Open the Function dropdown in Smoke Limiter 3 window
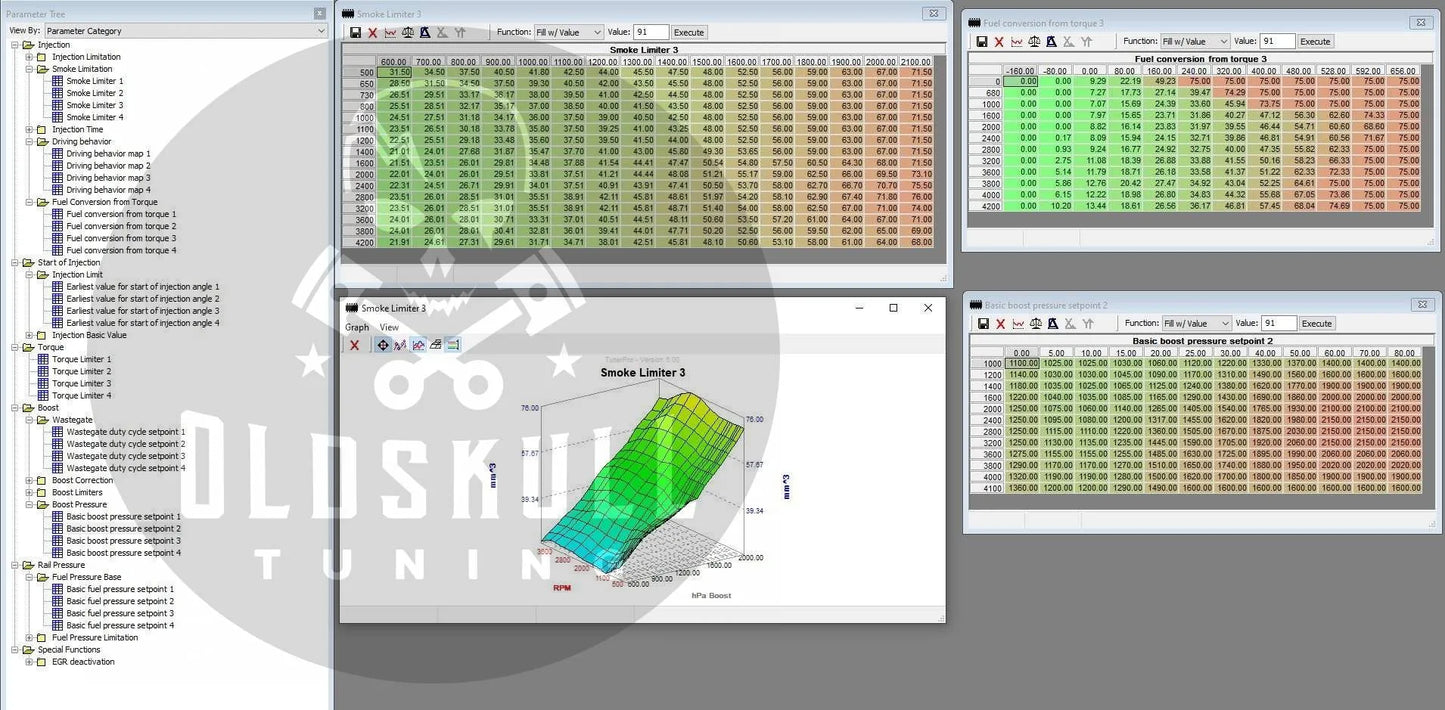 [x=568, y=32]
